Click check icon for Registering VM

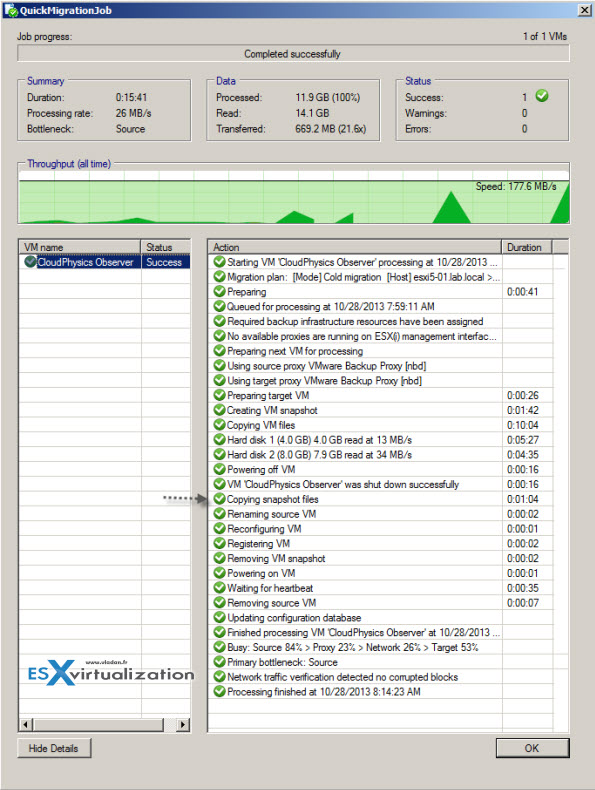(219, 543)
